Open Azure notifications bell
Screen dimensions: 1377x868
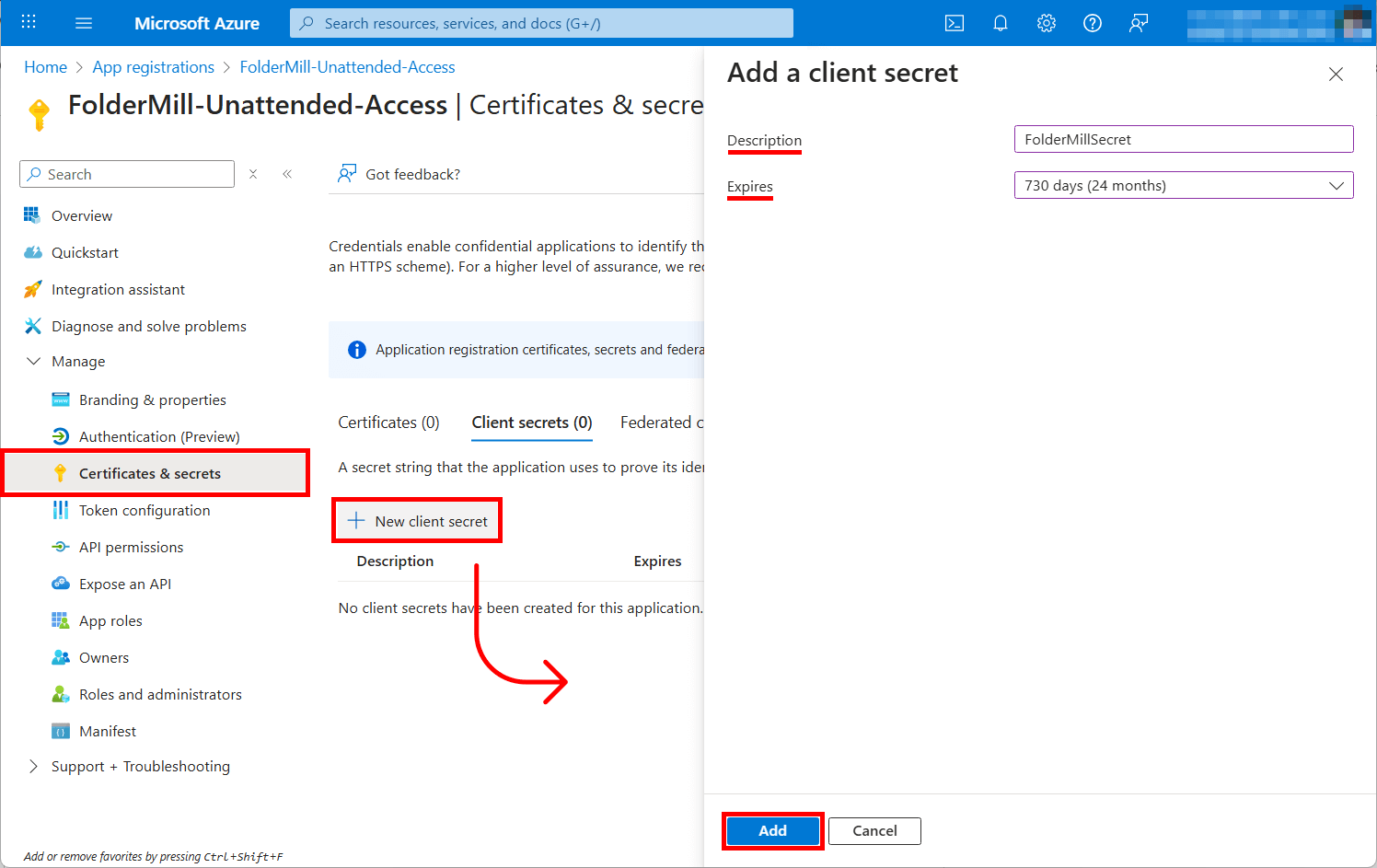pyautogui.click(x=1001, y=23)
